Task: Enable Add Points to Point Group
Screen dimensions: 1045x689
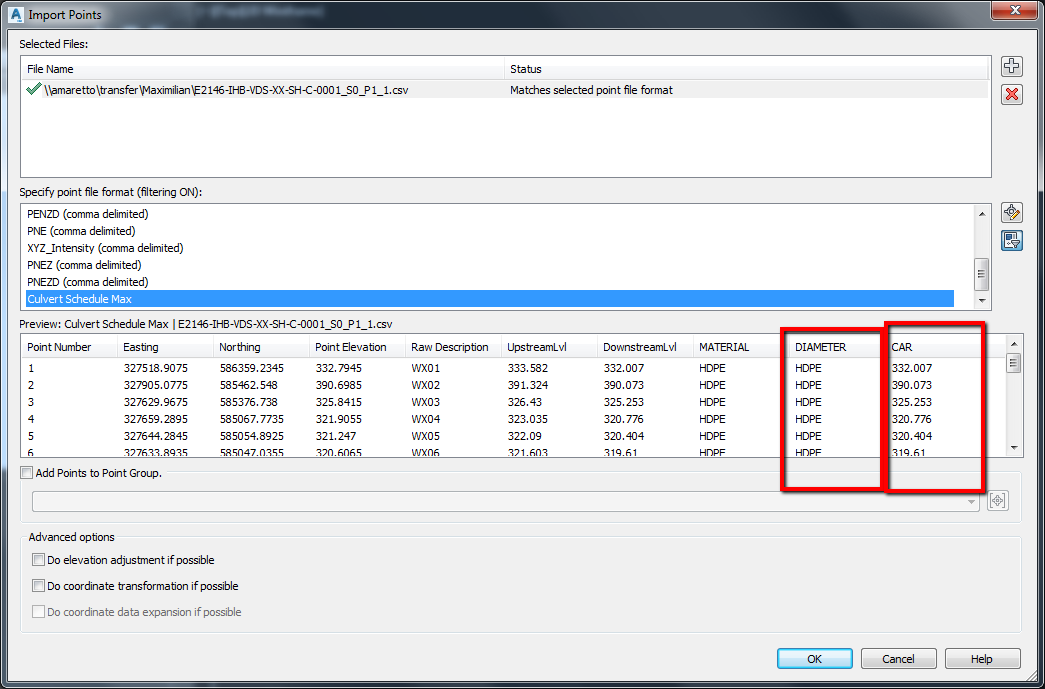Action: point(27,473)
